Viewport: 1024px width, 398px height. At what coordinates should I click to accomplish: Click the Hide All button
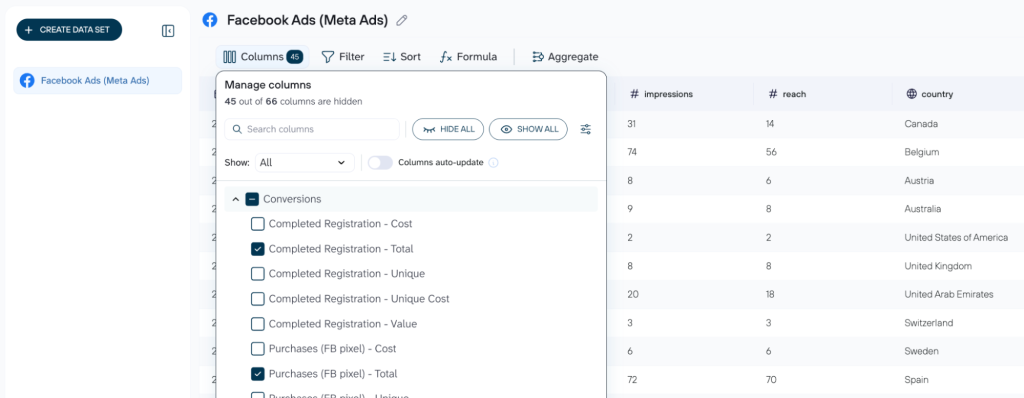point(448,129)
